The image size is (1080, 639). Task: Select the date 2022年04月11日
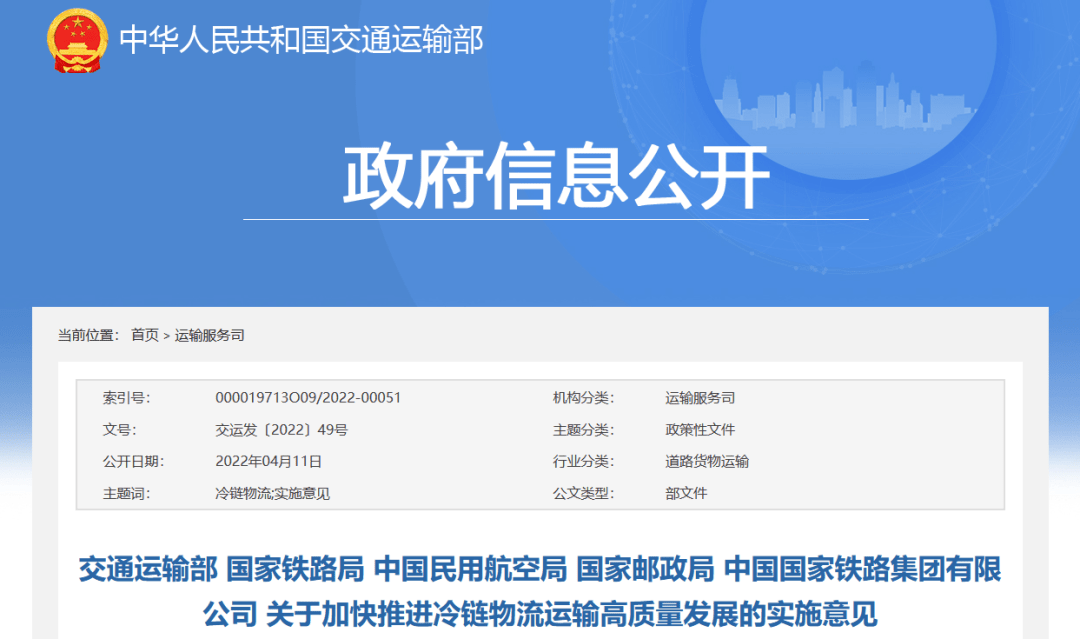(x=269, y=461)
